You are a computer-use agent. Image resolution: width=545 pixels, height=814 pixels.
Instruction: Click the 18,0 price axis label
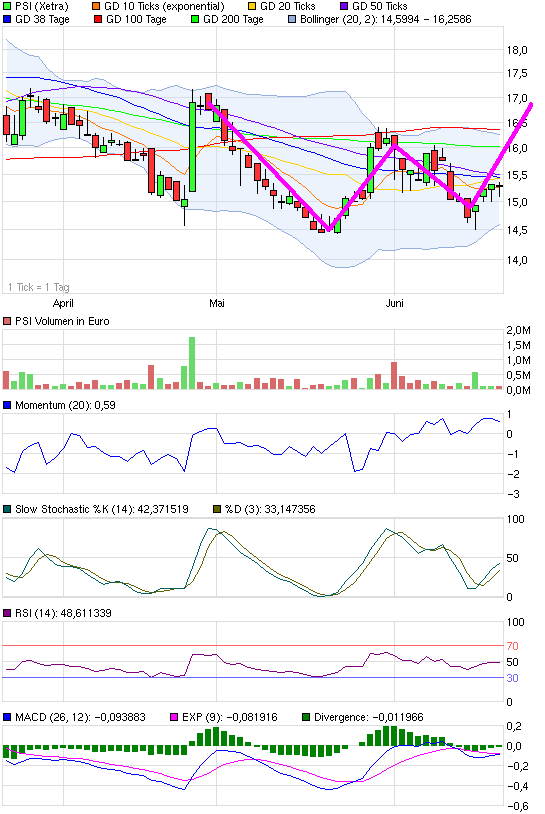pyautogui.click(x=517, y=50)
